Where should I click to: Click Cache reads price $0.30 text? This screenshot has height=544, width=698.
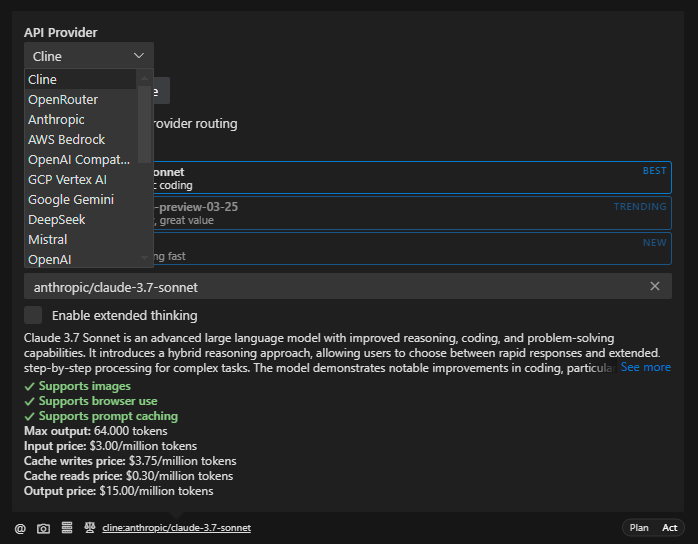tap(128, 476)
